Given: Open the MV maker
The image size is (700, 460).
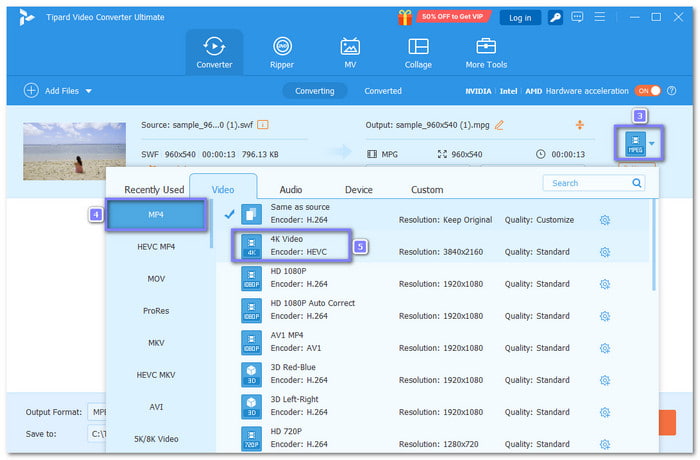Looking at the screenshot, I should 350,53.
